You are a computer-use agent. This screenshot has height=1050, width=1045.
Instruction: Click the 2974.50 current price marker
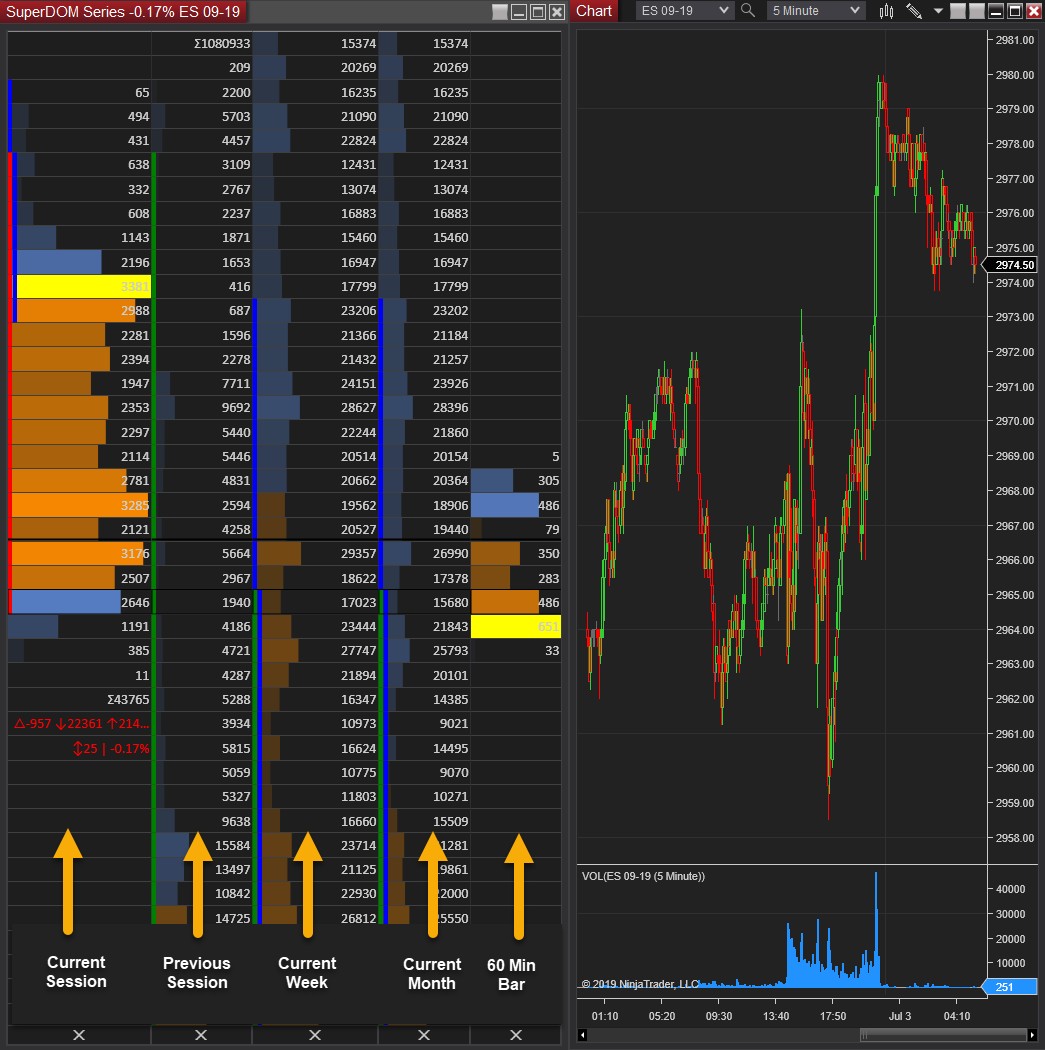[1010, 265]
